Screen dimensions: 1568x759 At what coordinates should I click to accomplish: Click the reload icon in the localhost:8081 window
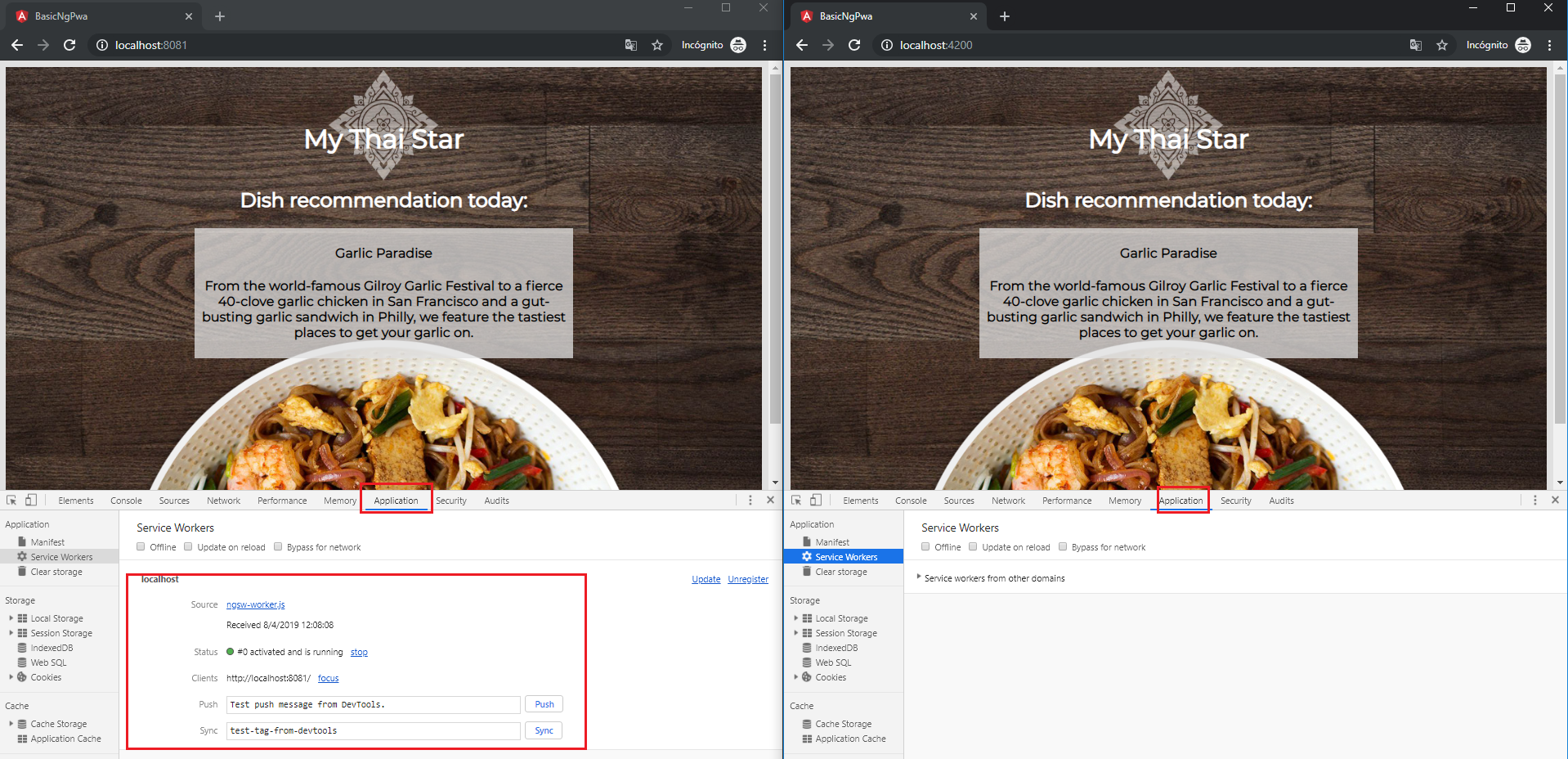pos(69,45)
